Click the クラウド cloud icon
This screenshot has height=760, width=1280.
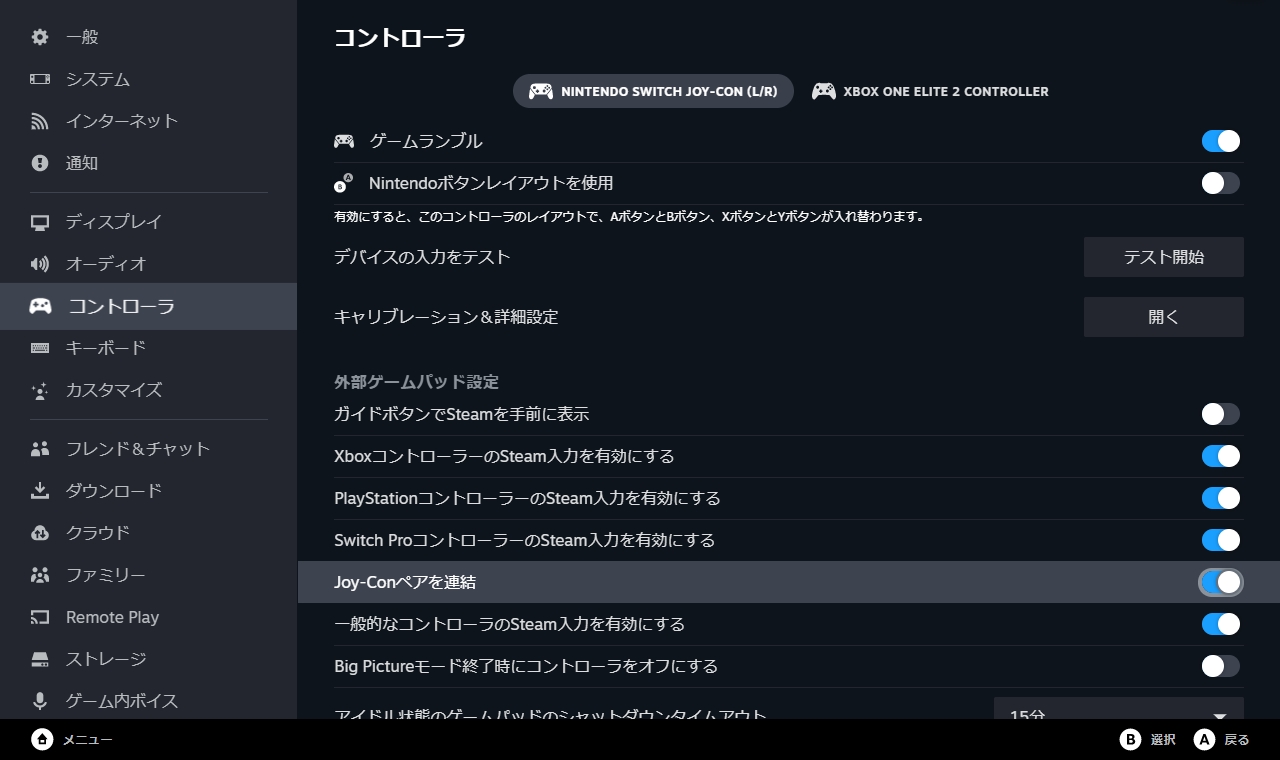point(40,533)
